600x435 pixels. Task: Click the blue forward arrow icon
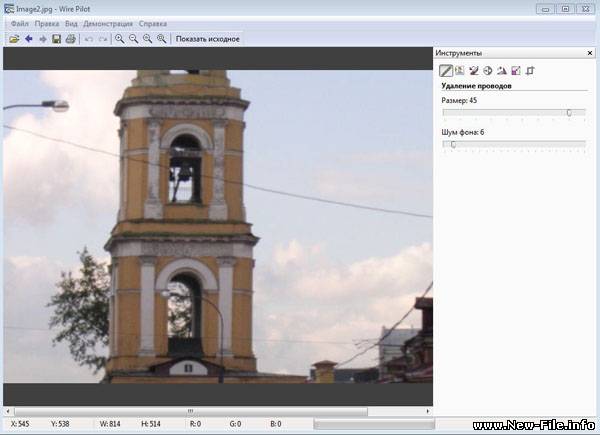pos(43,39)
